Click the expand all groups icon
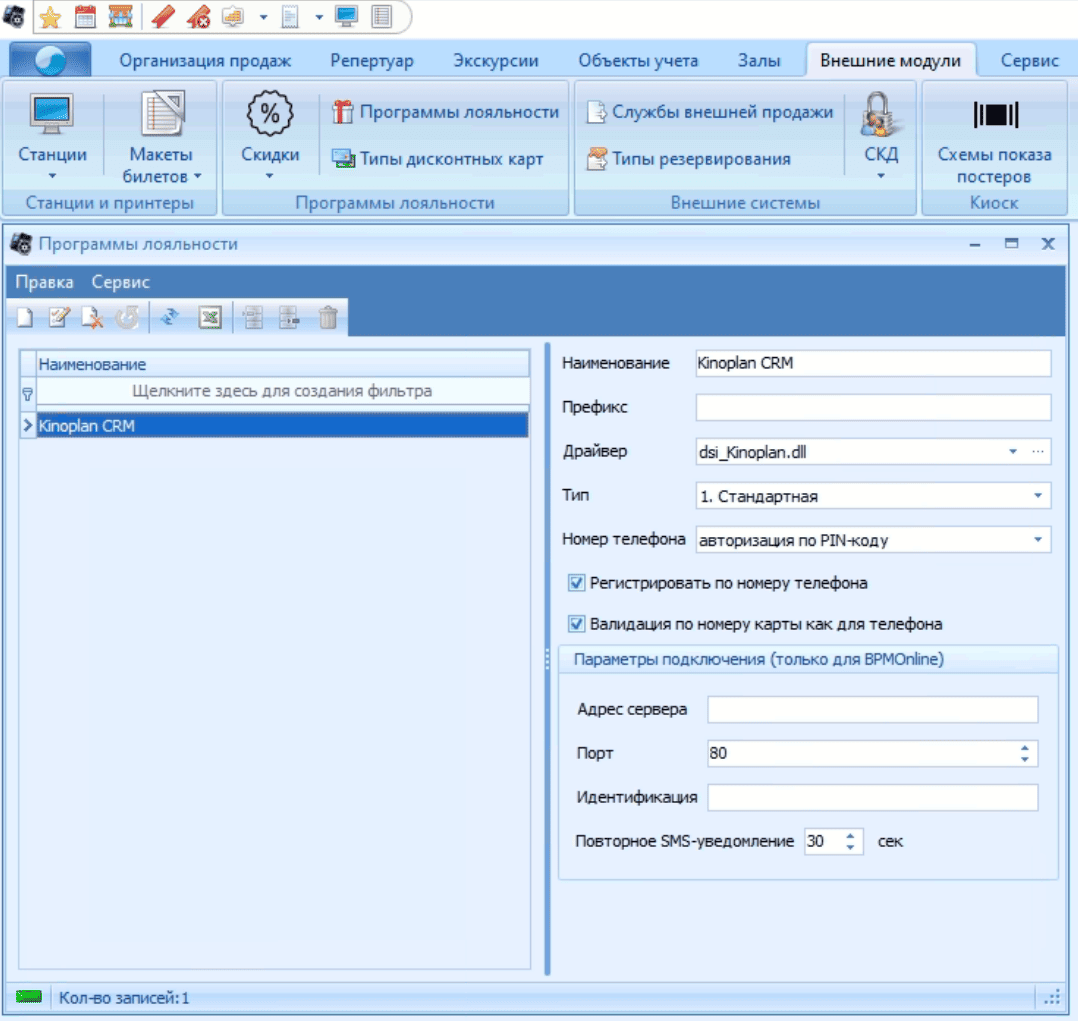The image size is (1078, 1021). click(x=253, y=318)
